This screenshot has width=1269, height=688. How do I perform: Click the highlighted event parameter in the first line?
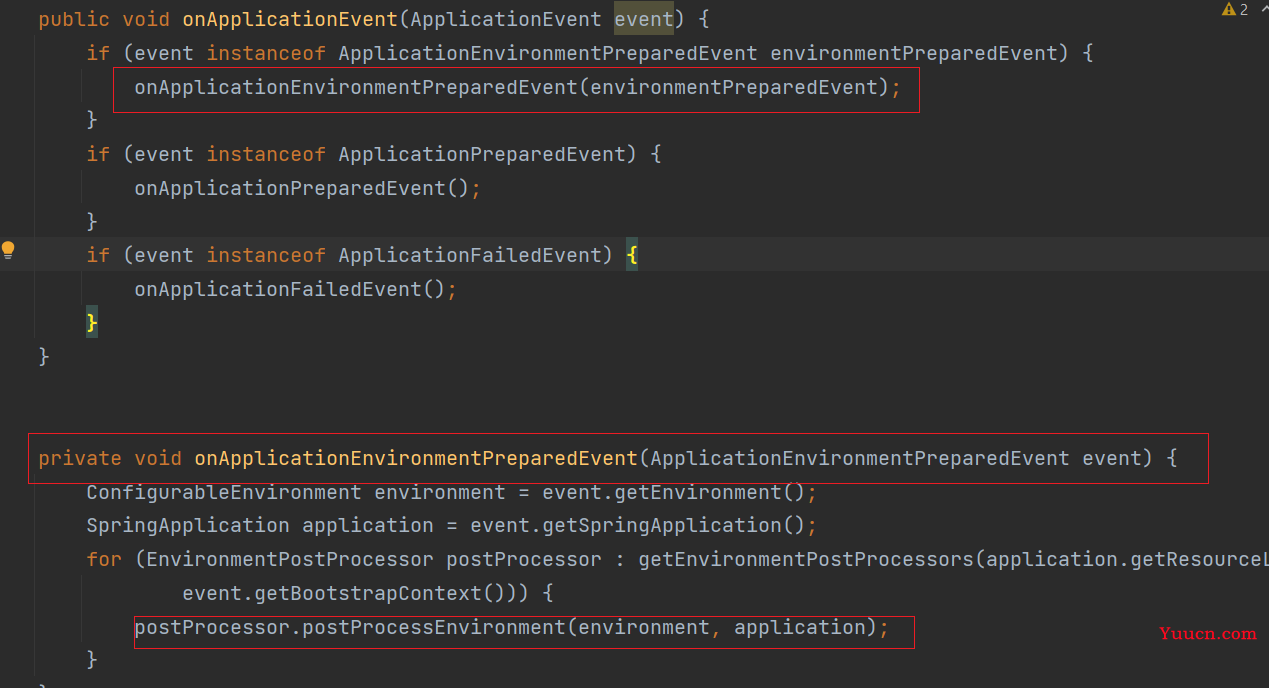644,19
